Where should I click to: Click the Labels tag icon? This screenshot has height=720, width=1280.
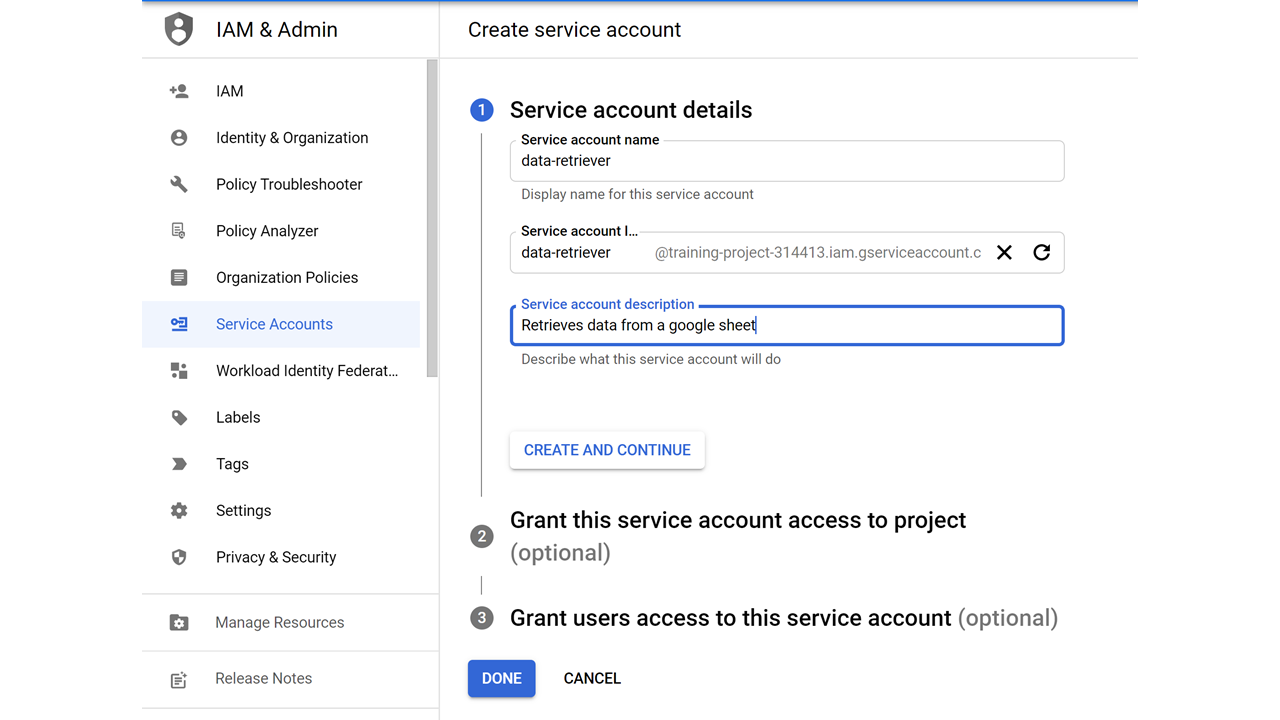(x=178, y=417)
